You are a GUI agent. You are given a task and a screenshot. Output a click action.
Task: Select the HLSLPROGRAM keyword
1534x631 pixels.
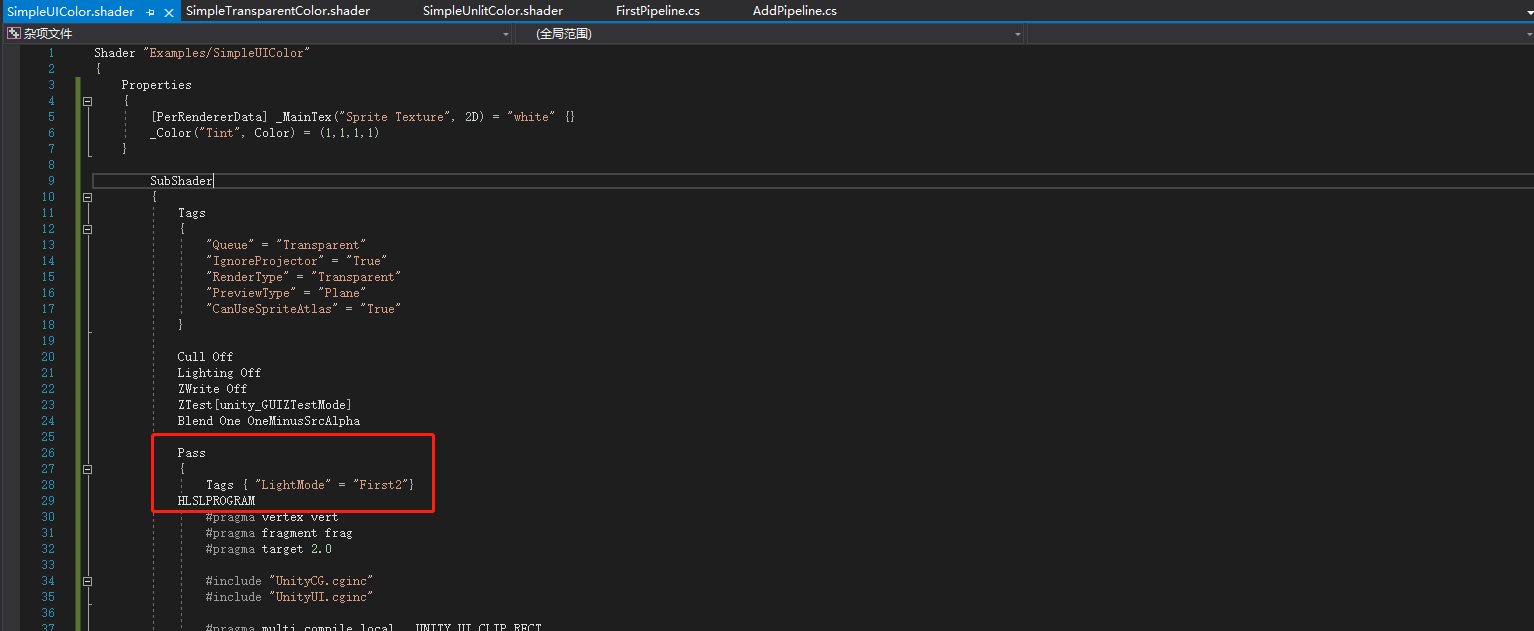[216, 500]
